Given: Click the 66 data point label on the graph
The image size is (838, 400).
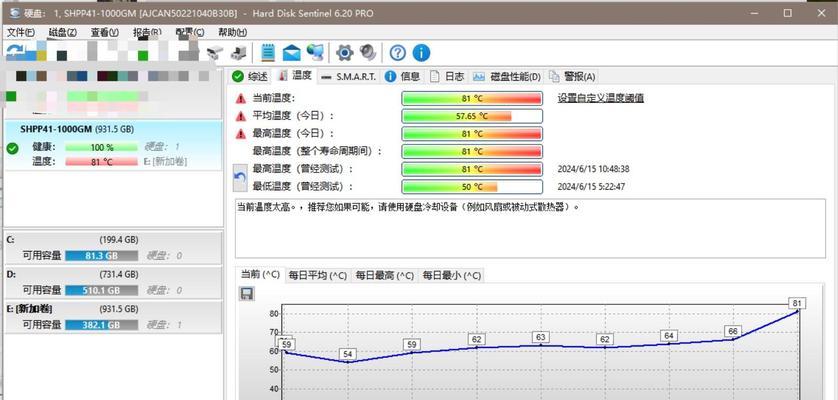Looking at the screenshot, I should (733, 332).
